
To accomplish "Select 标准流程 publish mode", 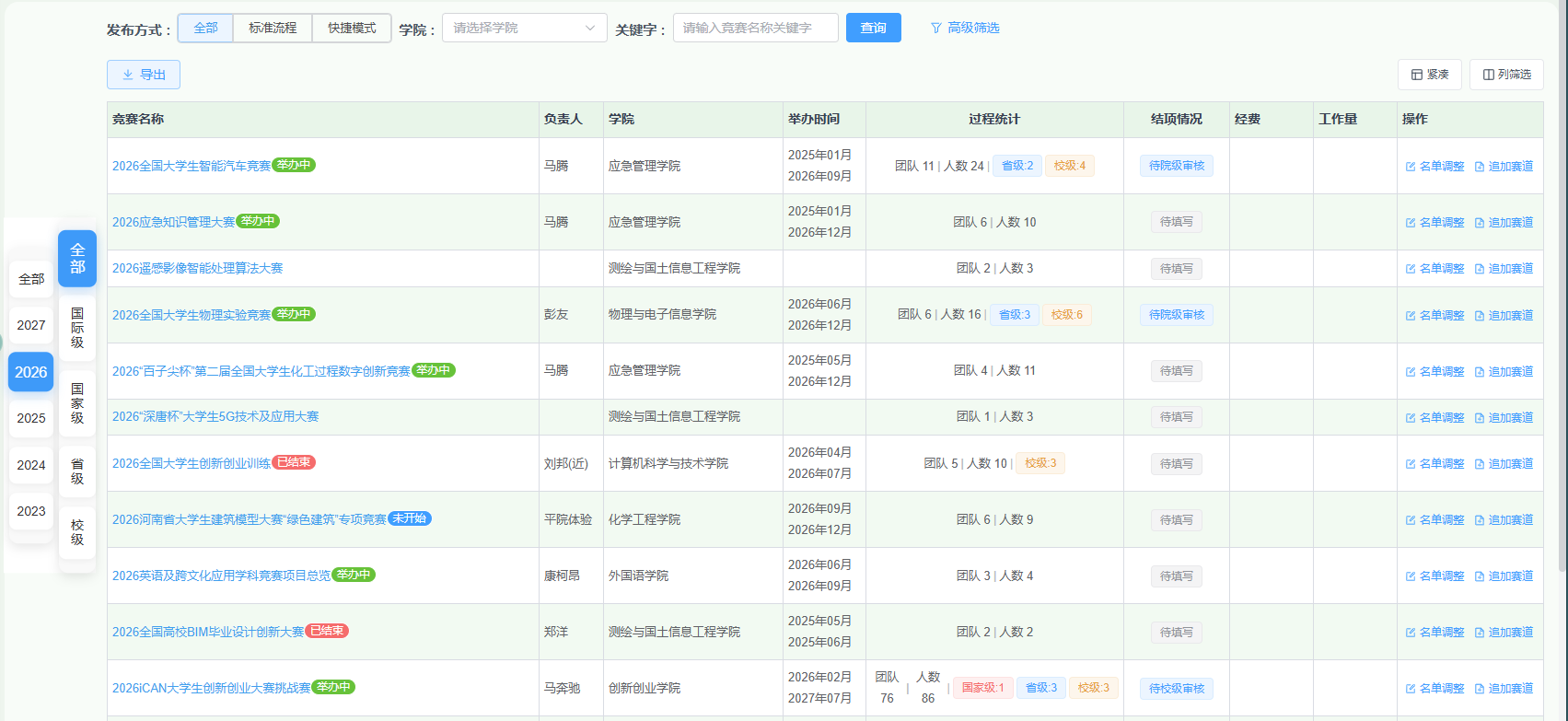I will pos(273,28).
